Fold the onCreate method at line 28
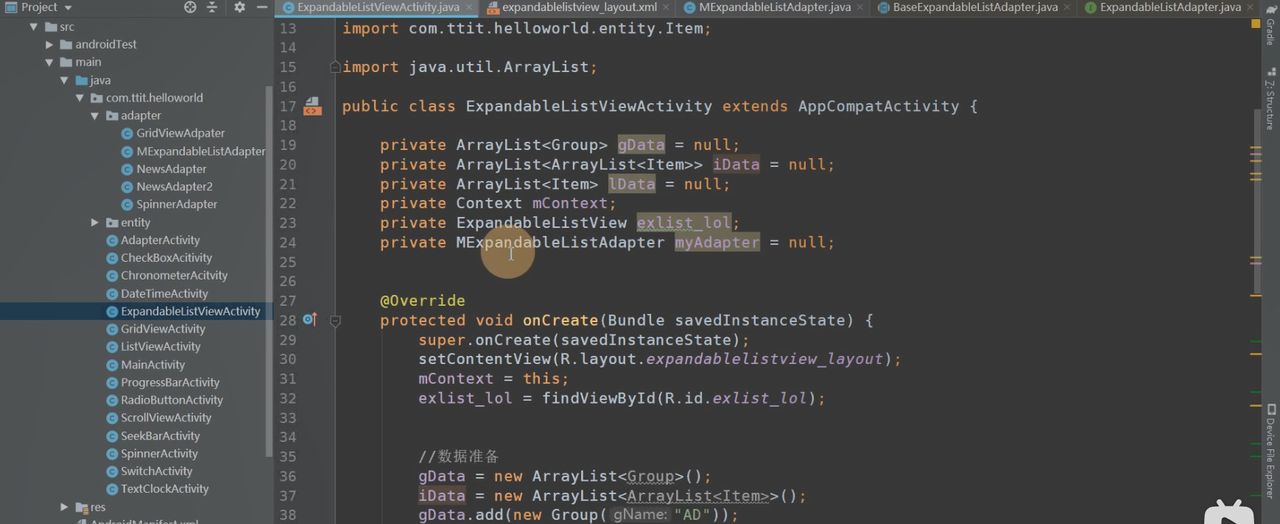Viewport: 1280px width, 524px height. click(x=335, y=321)
